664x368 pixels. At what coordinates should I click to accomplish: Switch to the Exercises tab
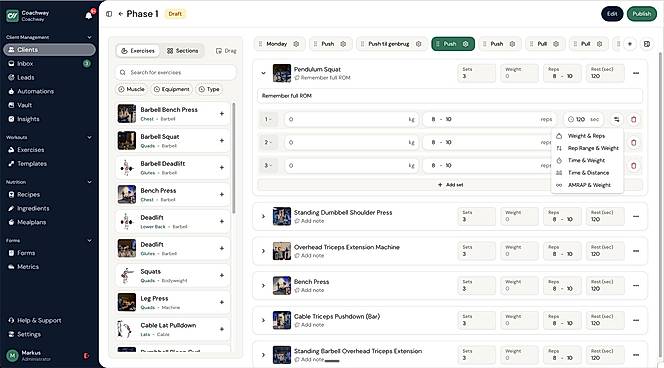[138, 51]
